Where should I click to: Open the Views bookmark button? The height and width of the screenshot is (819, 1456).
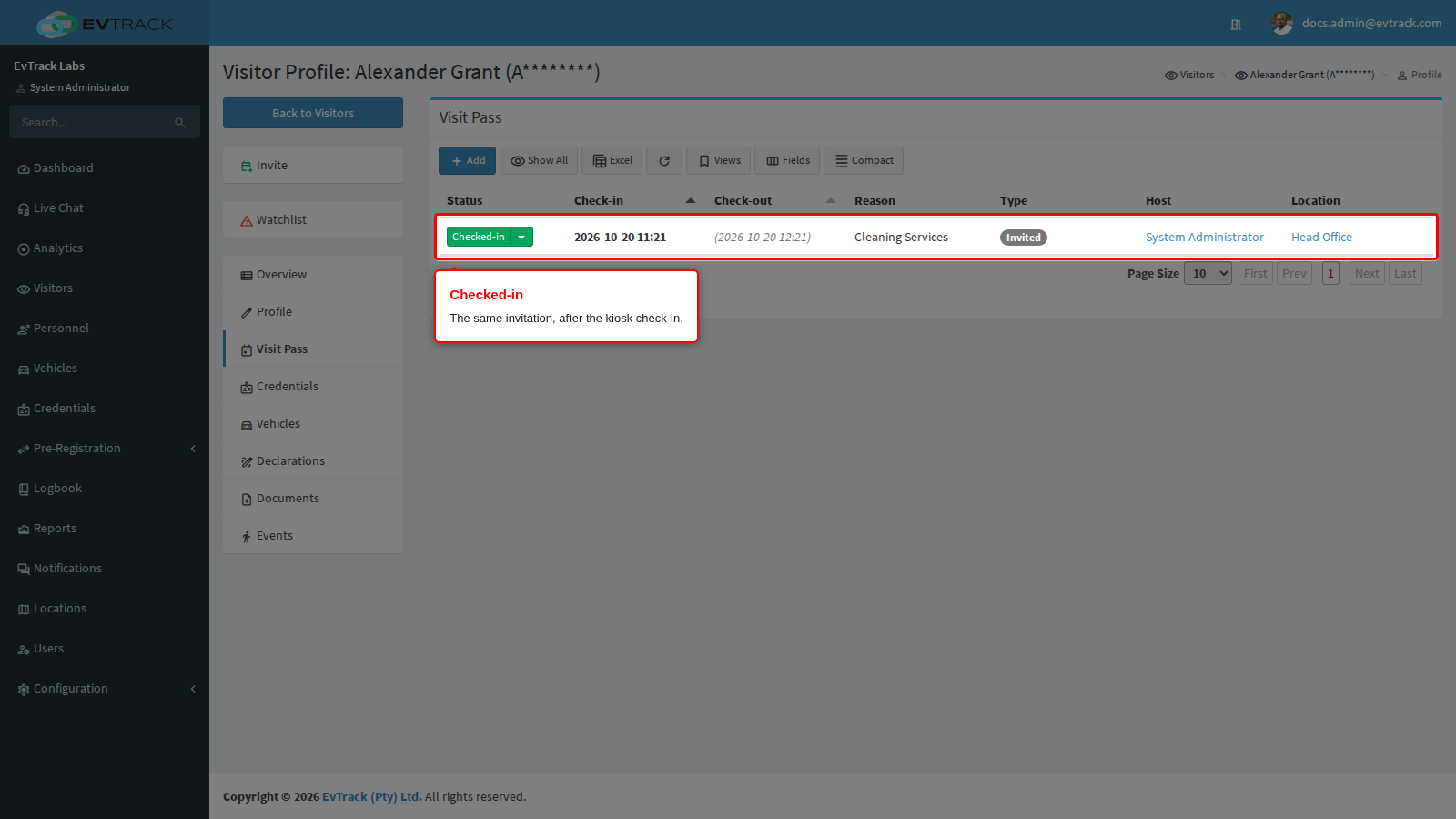(x=718, y=160)
